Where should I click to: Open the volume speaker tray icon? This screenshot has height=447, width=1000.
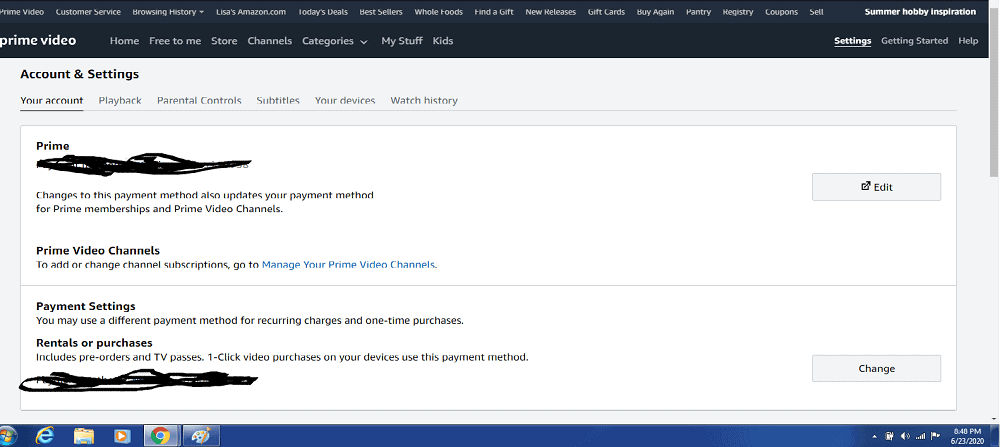[905, 437]
